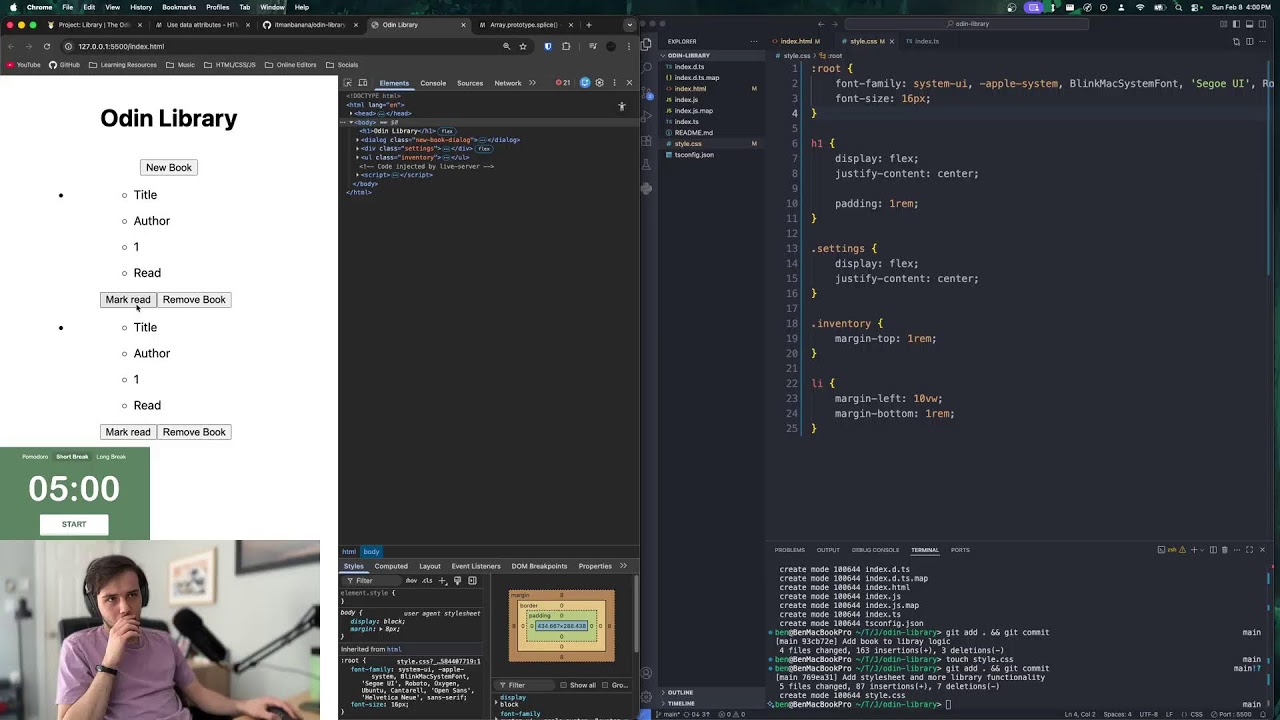Expand the div settings node
This screenshot has width=1280, height=720.
tap(358, 149)
